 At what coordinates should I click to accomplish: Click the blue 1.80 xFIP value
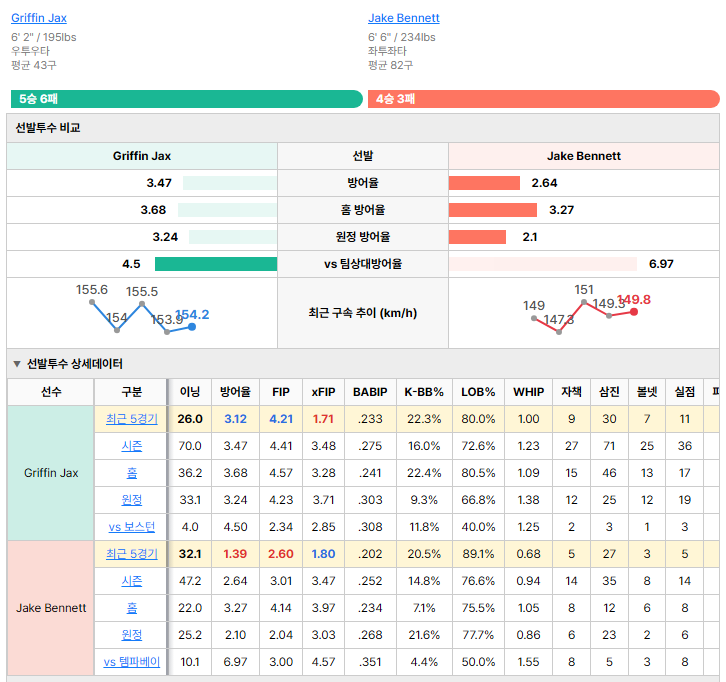click(323, 554)
